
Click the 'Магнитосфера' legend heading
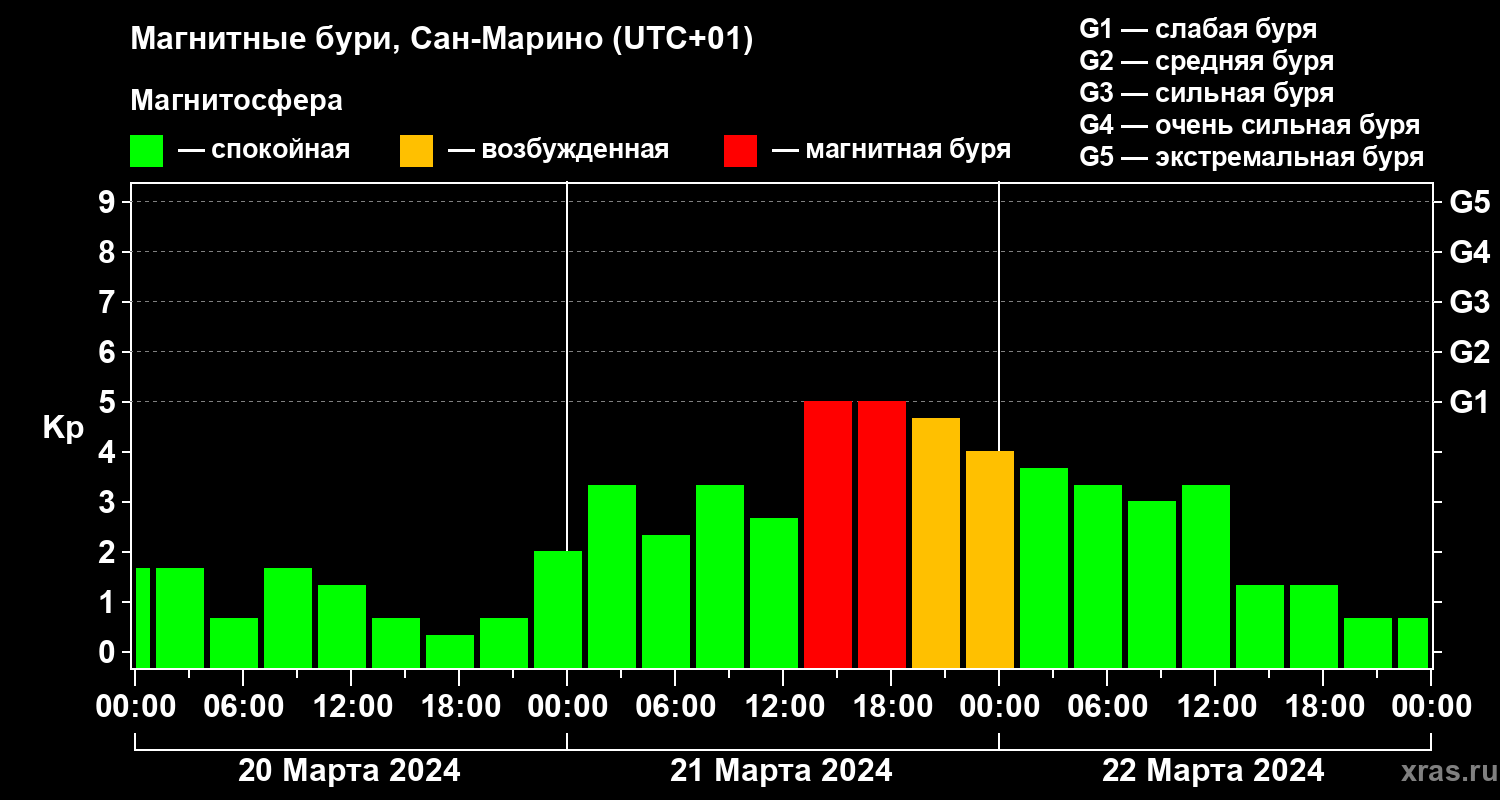pos(236,101)
